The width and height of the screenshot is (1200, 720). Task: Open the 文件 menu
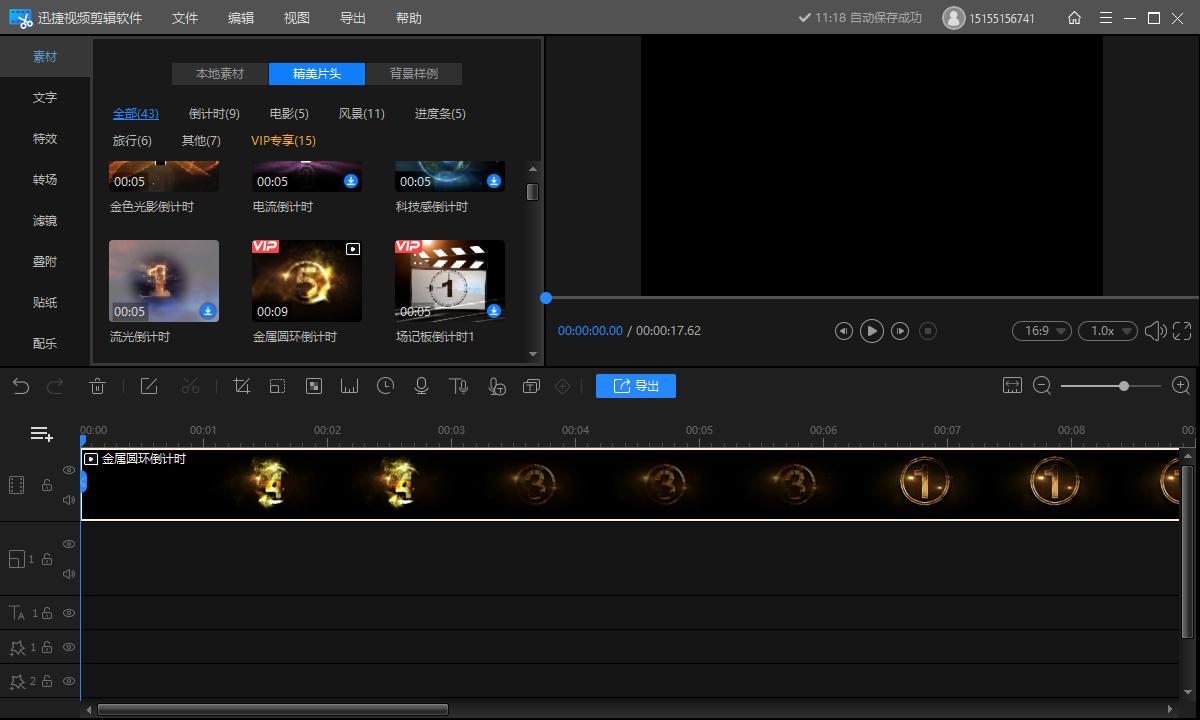(x=184, y=17)
